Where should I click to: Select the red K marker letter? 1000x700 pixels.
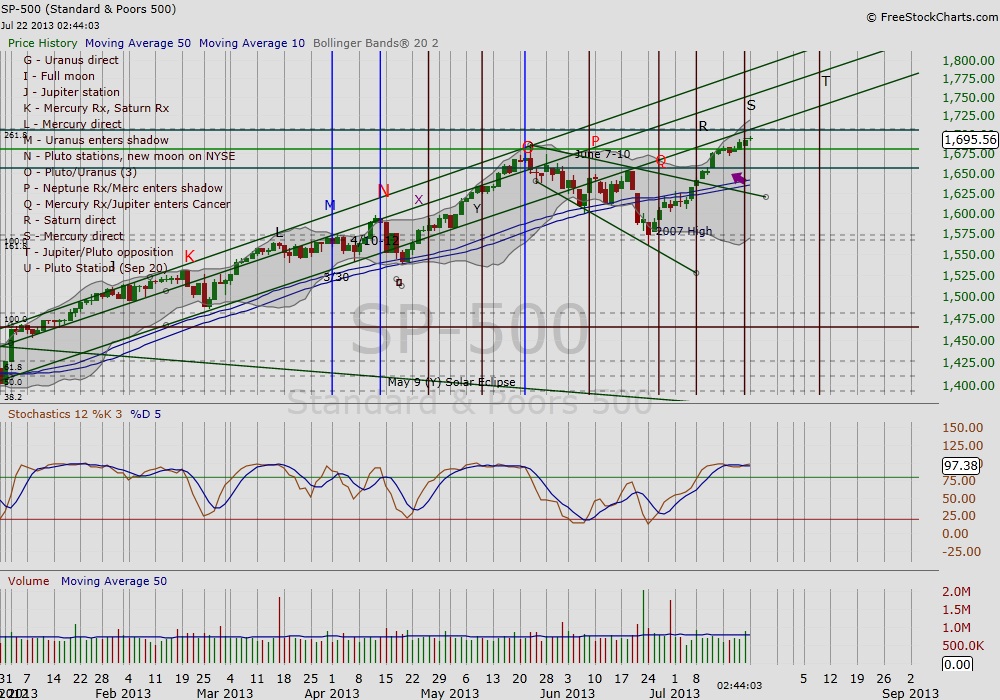(x=189, y=256)
